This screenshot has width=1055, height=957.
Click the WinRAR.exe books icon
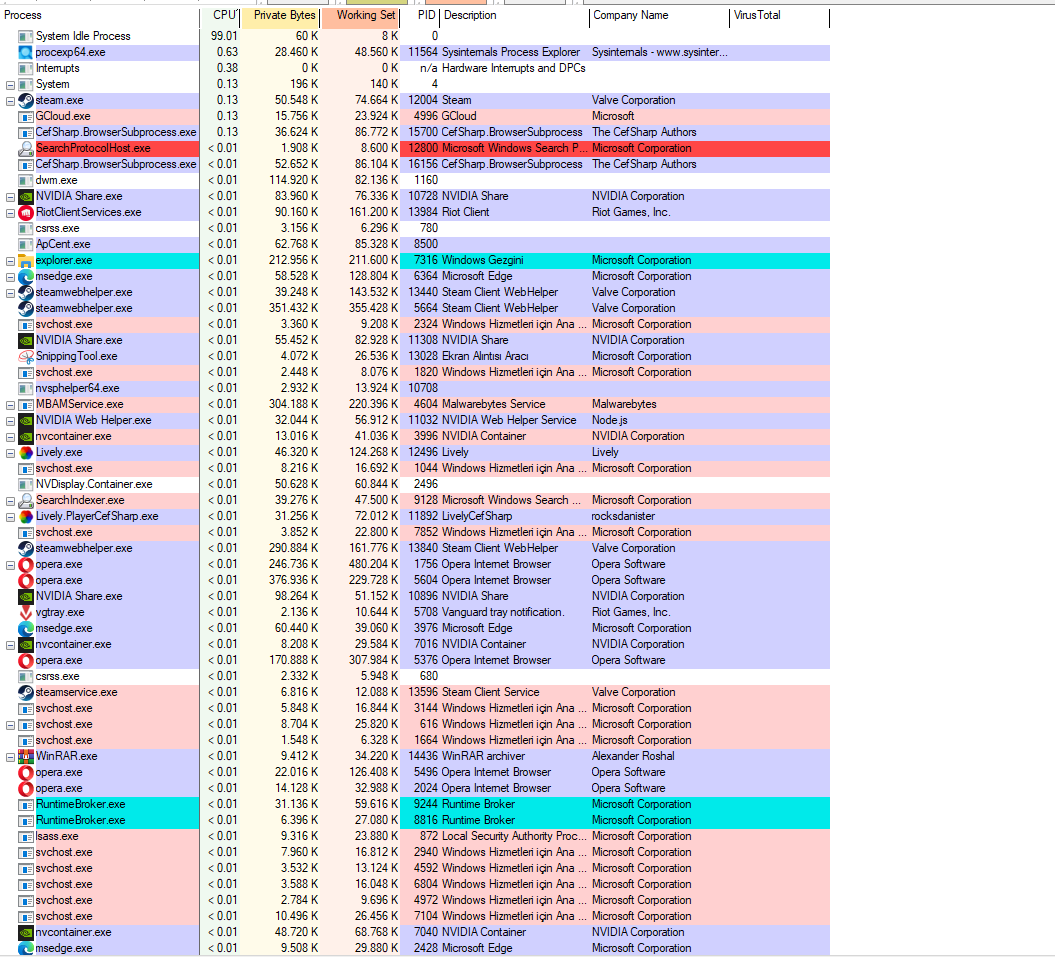26,756
